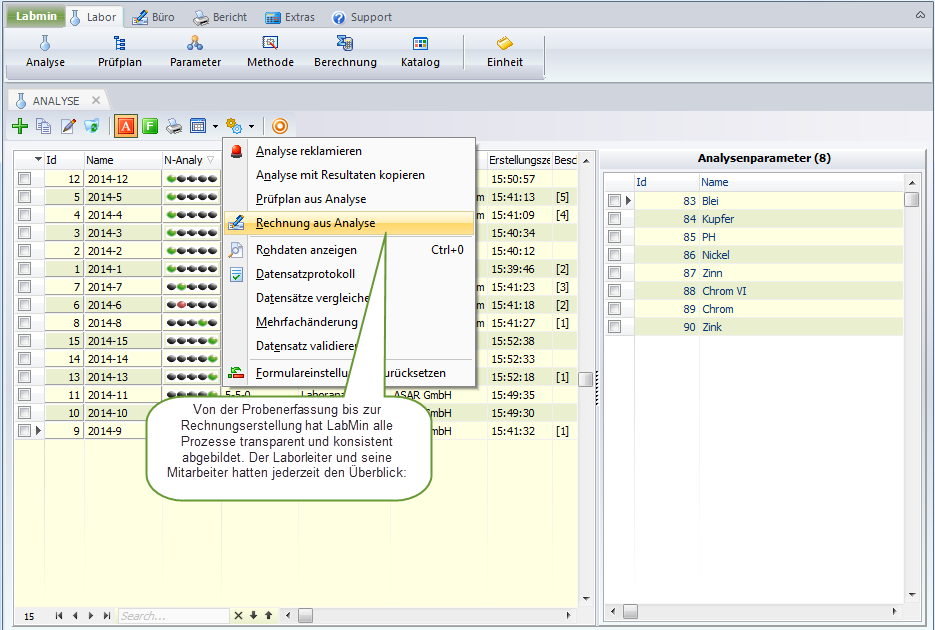Image resolution: width=935 pixels, height=630 pixels.
Task: Choose 'Analyse mit Resultaten kopieren'
Action: pos(349,175)
